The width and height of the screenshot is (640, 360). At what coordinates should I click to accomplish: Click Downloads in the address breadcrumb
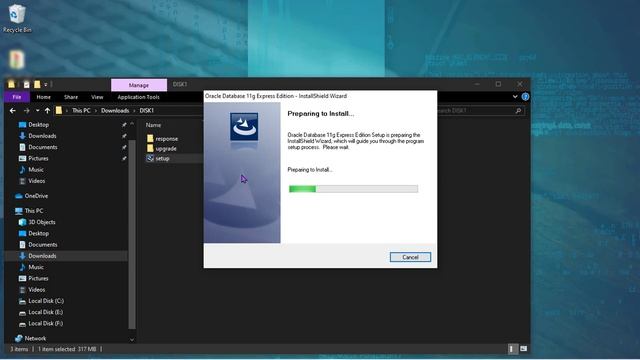(x=115, y=111)
